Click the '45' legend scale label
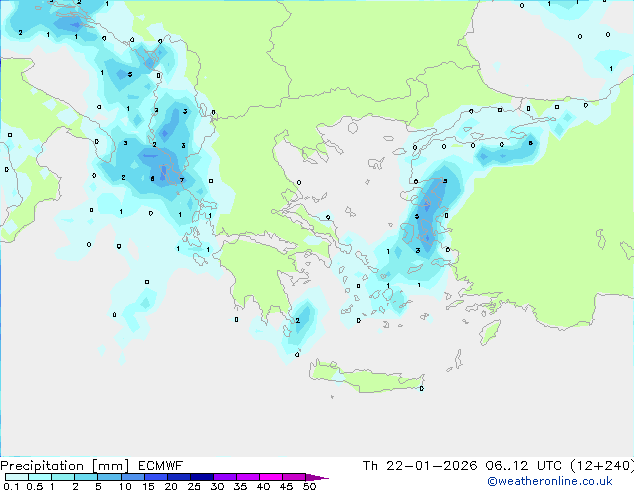Viewport: 634px width, 490px height. 286,486
